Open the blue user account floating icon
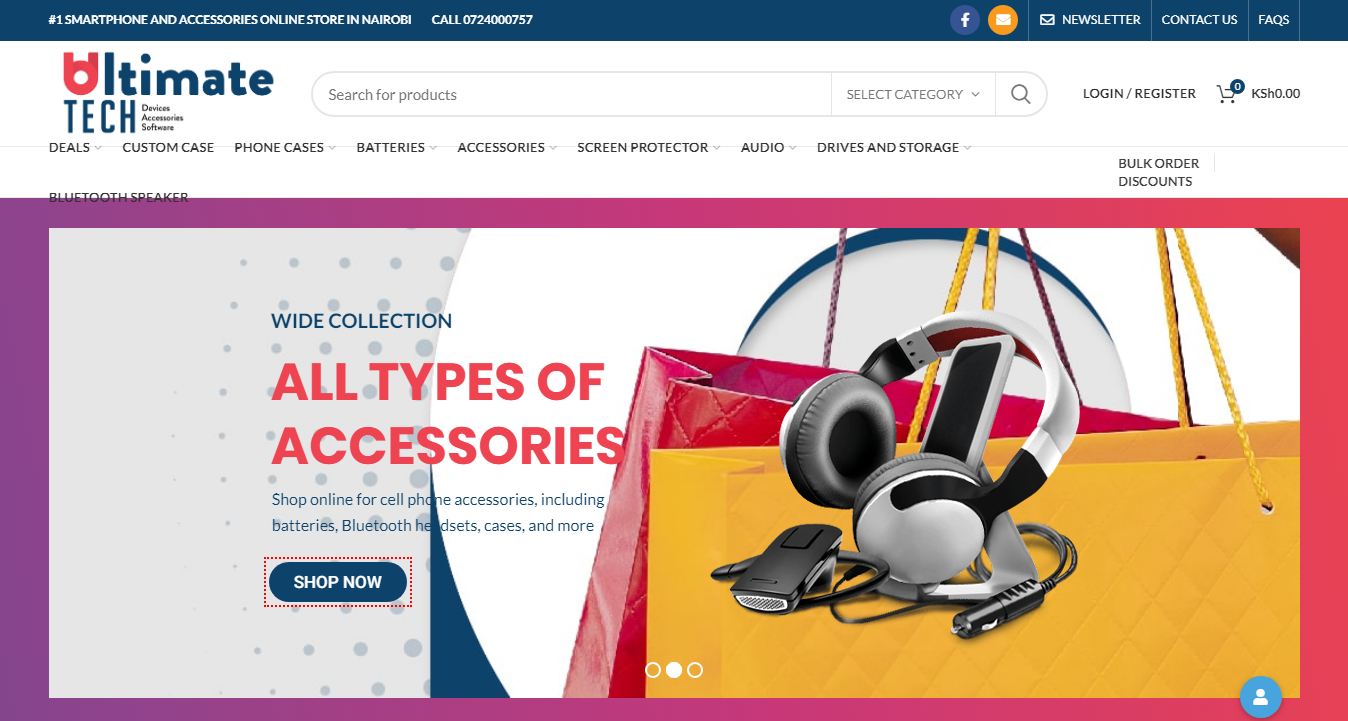 coord(1261,697)
